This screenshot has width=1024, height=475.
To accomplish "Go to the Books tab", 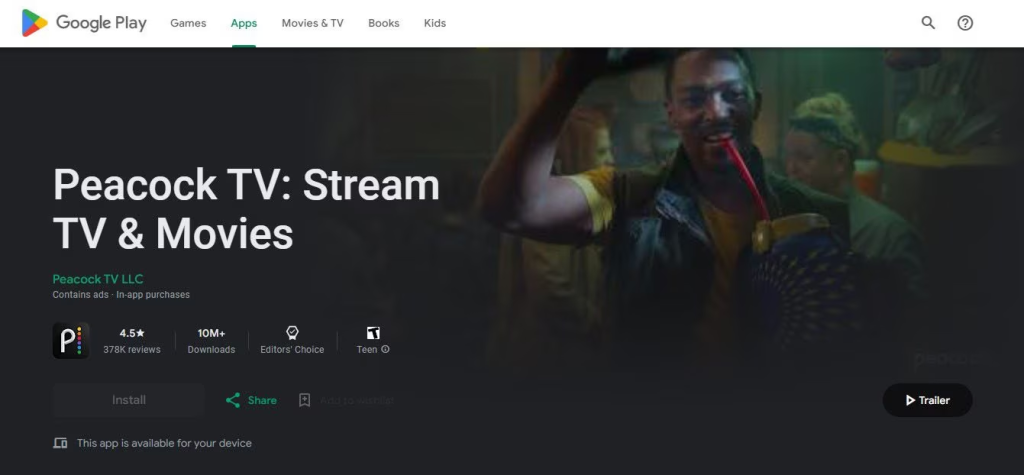I will click(383, 23).
